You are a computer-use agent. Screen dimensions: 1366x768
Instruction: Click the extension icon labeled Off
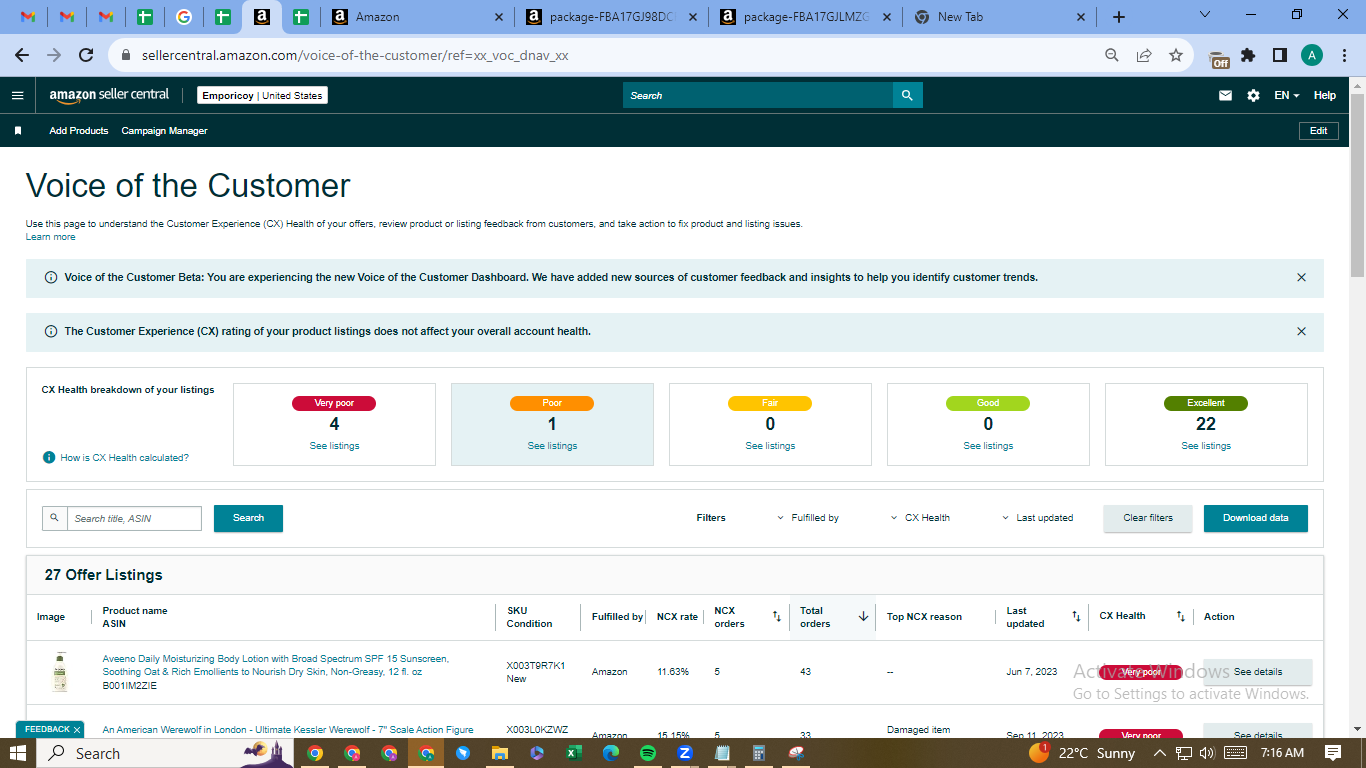point(1219,59)
